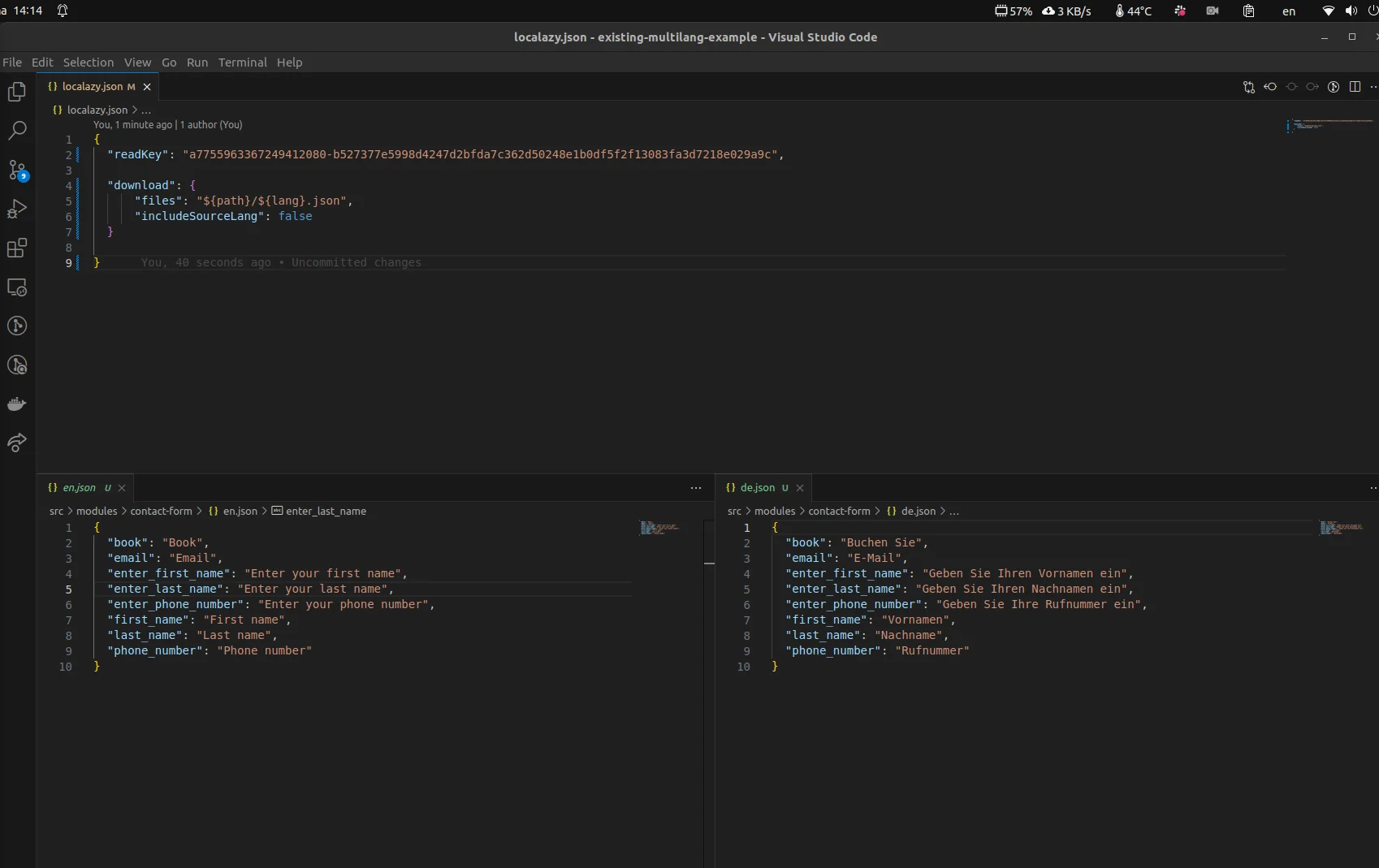
Task: Click Open Changes icon in editor toolbar
Action: [1248, 87]
